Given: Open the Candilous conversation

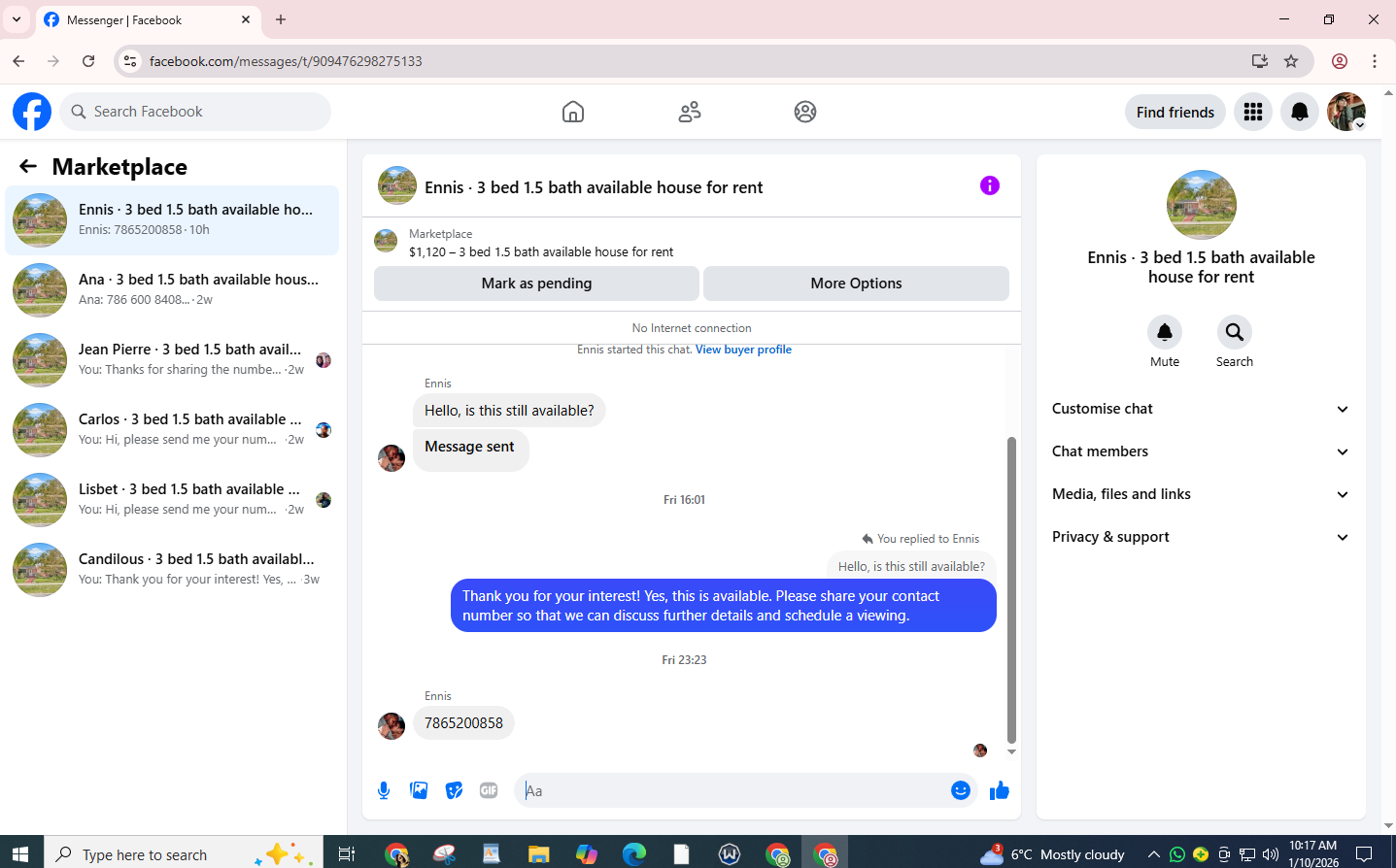Looking at the screenshot, I should 172,570.
